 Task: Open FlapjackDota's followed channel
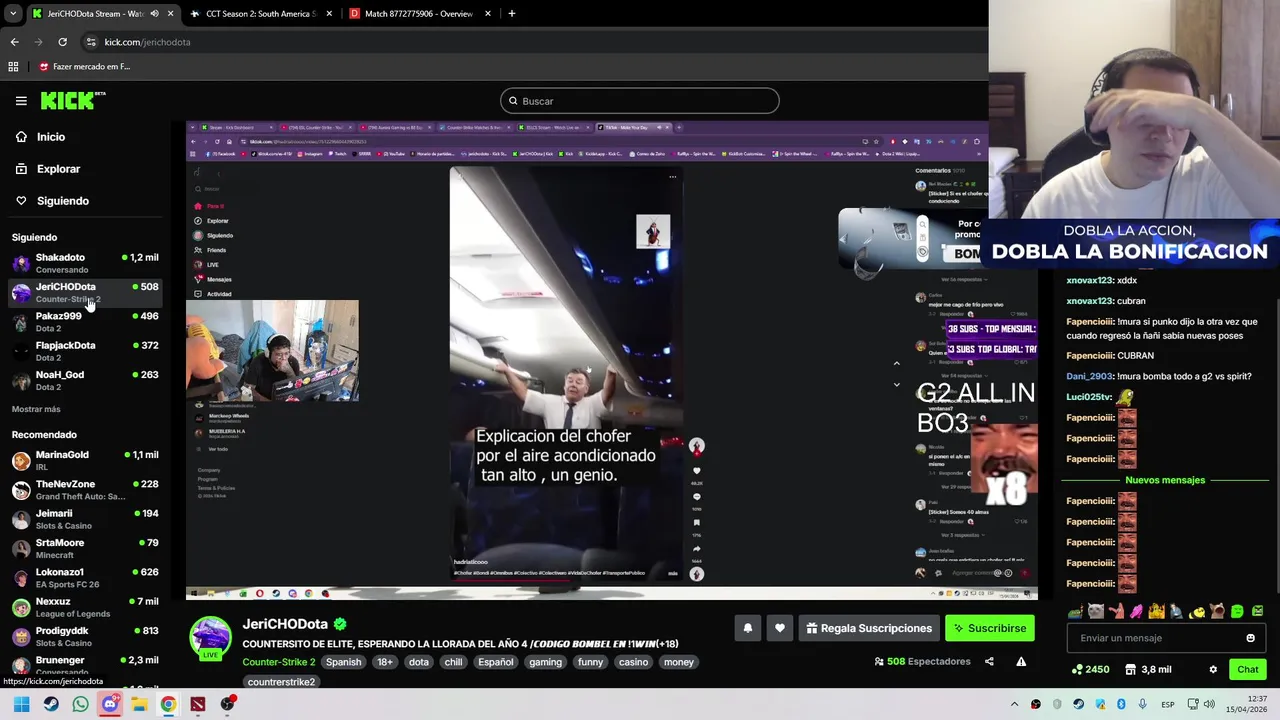tap(85, 351)
